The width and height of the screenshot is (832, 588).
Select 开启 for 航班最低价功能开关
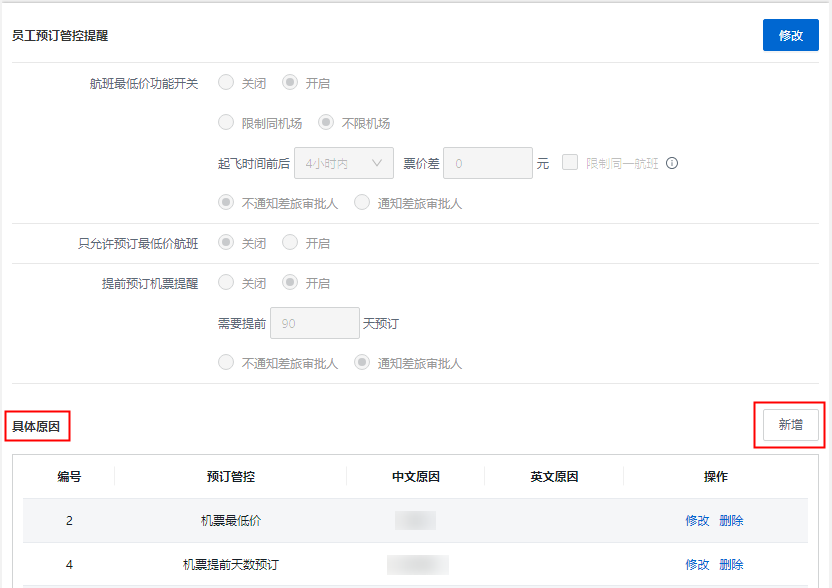(290, 83)
